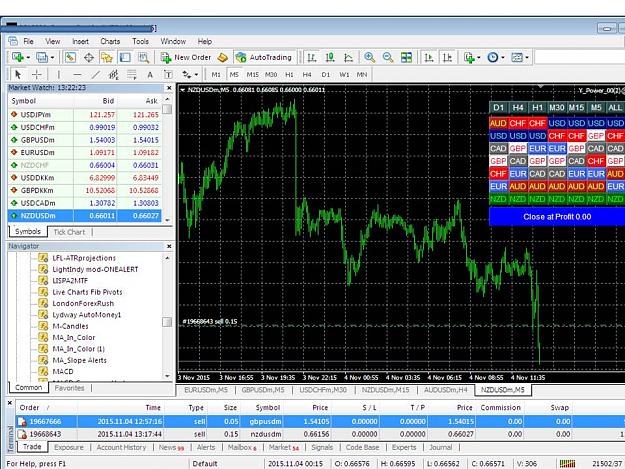Image resolution: width=625 pixels, height=469 pixels.
Task: Toggle Chart Shift icon
Action: click(x=447, y=57)
